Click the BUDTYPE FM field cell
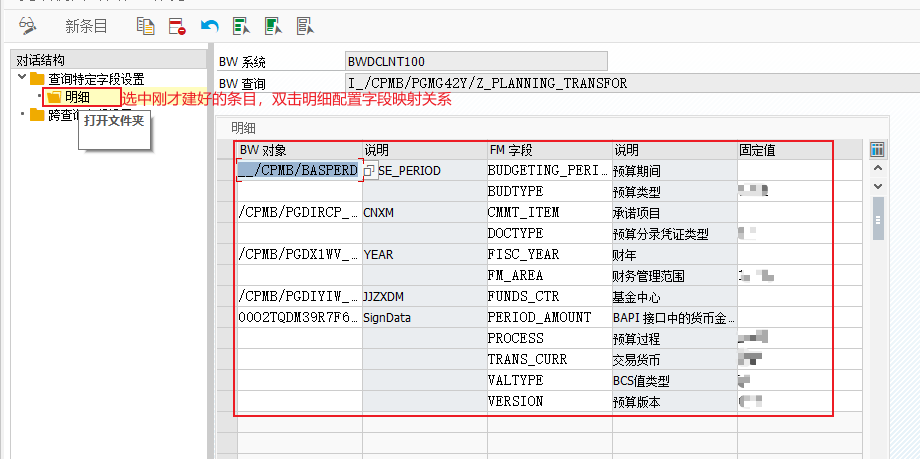The width and height of the screenshot is (920, 459). tap(550, 191)
